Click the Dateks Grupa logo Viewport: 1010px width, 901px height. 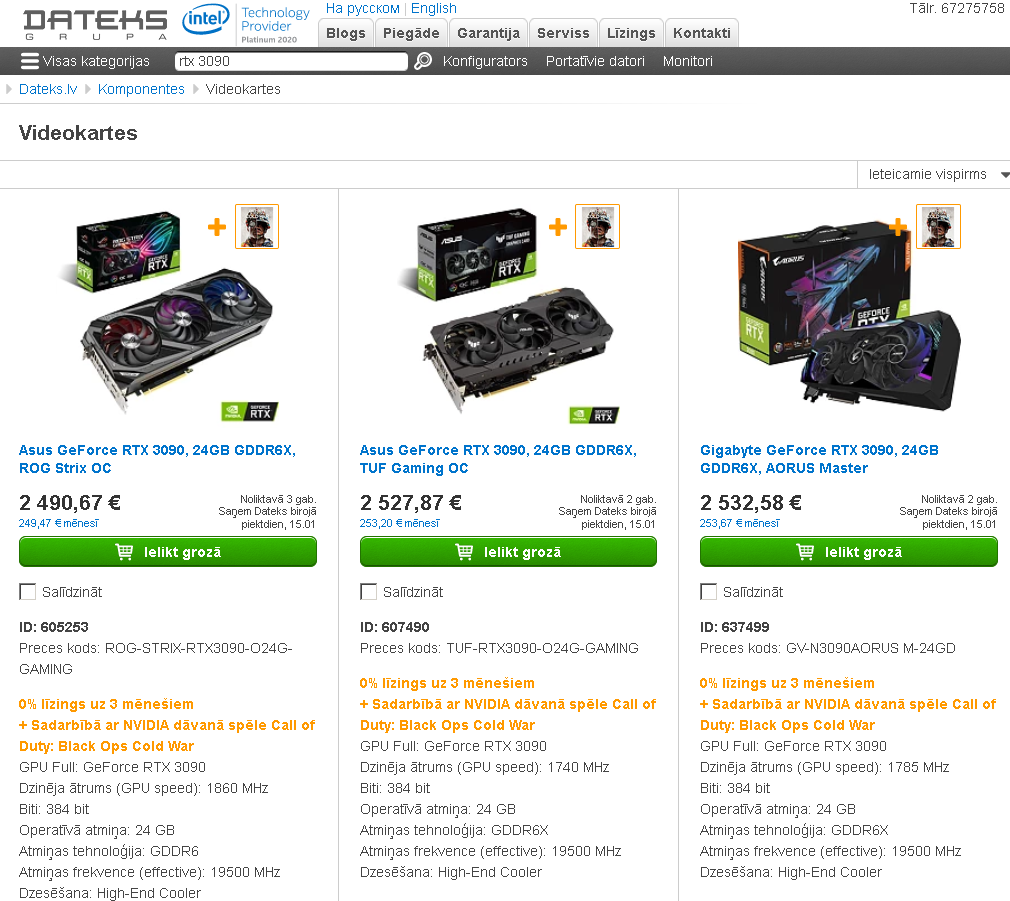pos(95,25)
